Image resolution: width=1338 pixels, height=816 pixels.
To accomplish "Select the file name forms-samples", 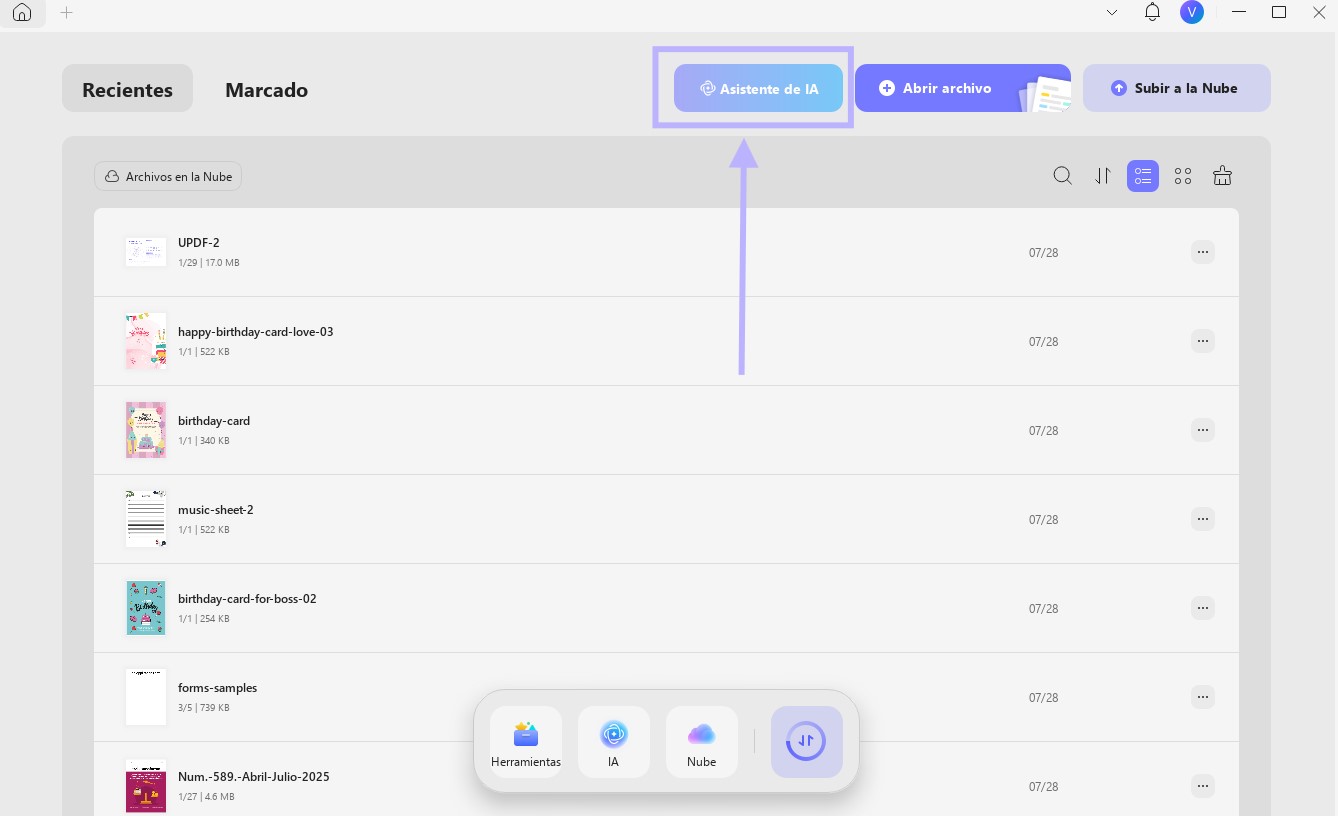I will click(x=218, y=688).
